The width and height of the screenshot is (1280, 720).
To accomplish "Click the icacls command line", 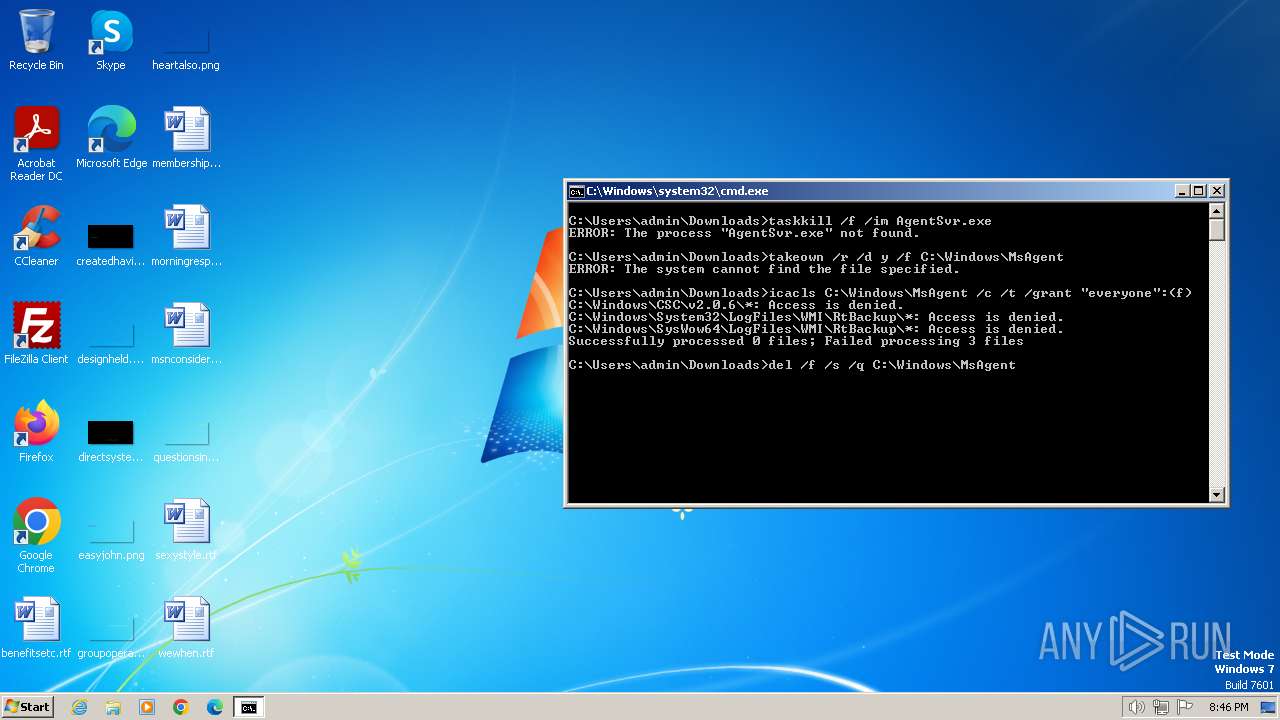I will pos(880,293).
